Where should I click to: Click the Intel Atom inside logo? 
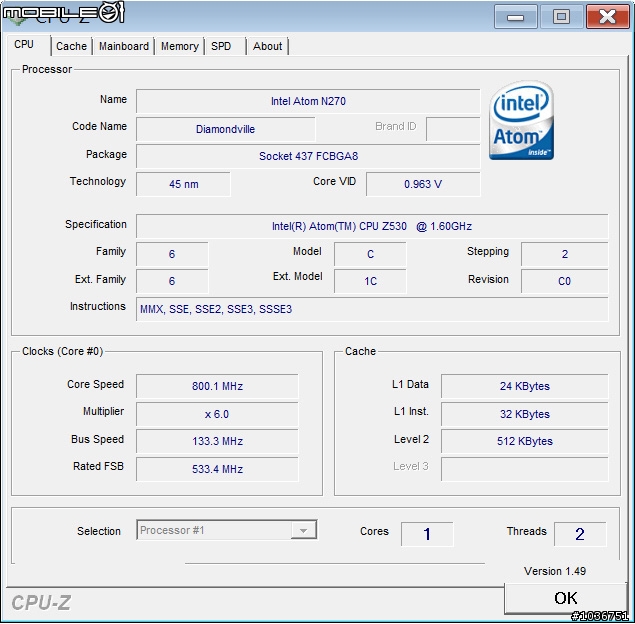tap(521, 120)
